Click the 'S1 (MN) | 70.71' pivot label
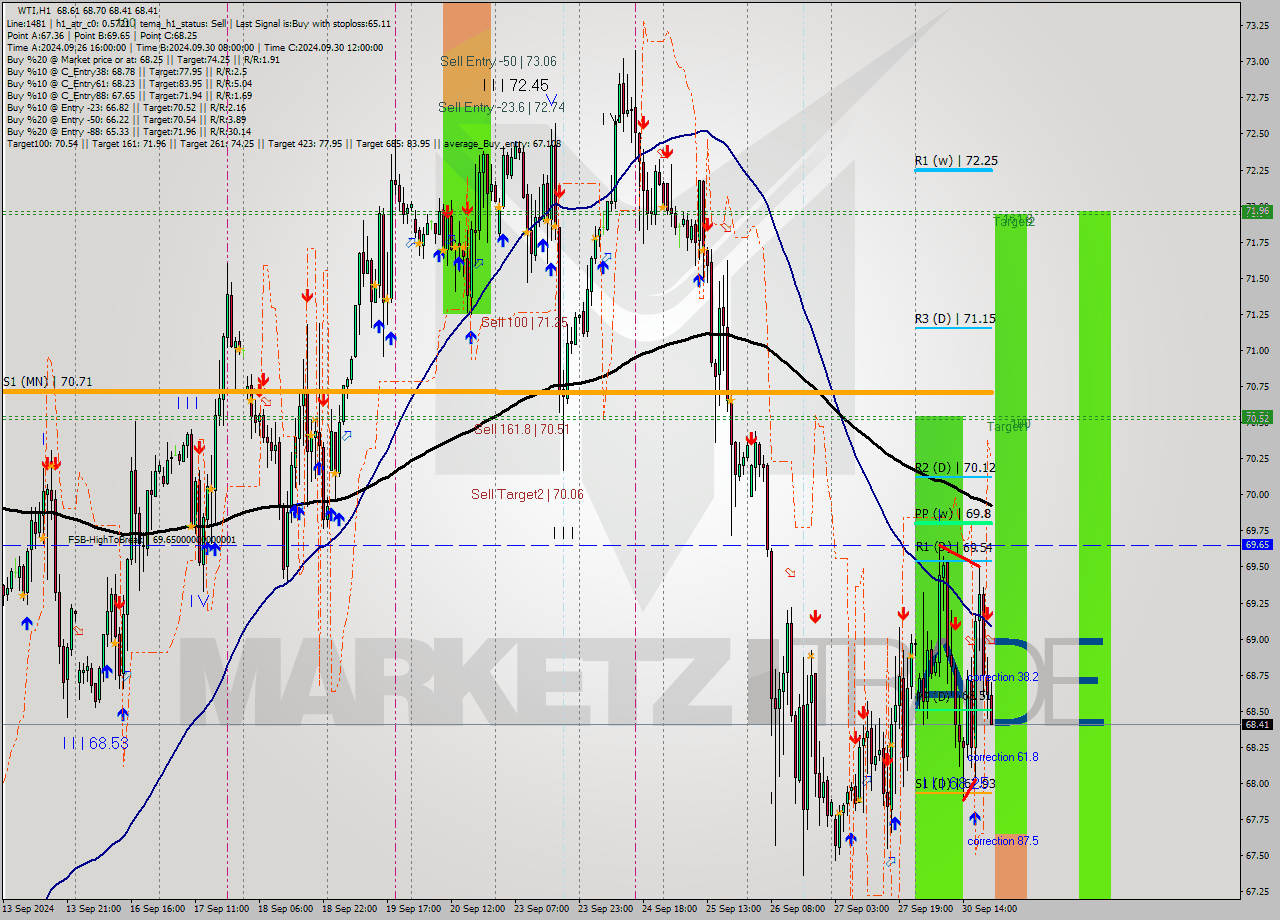The image size is (1280, 920). [47, 381]
